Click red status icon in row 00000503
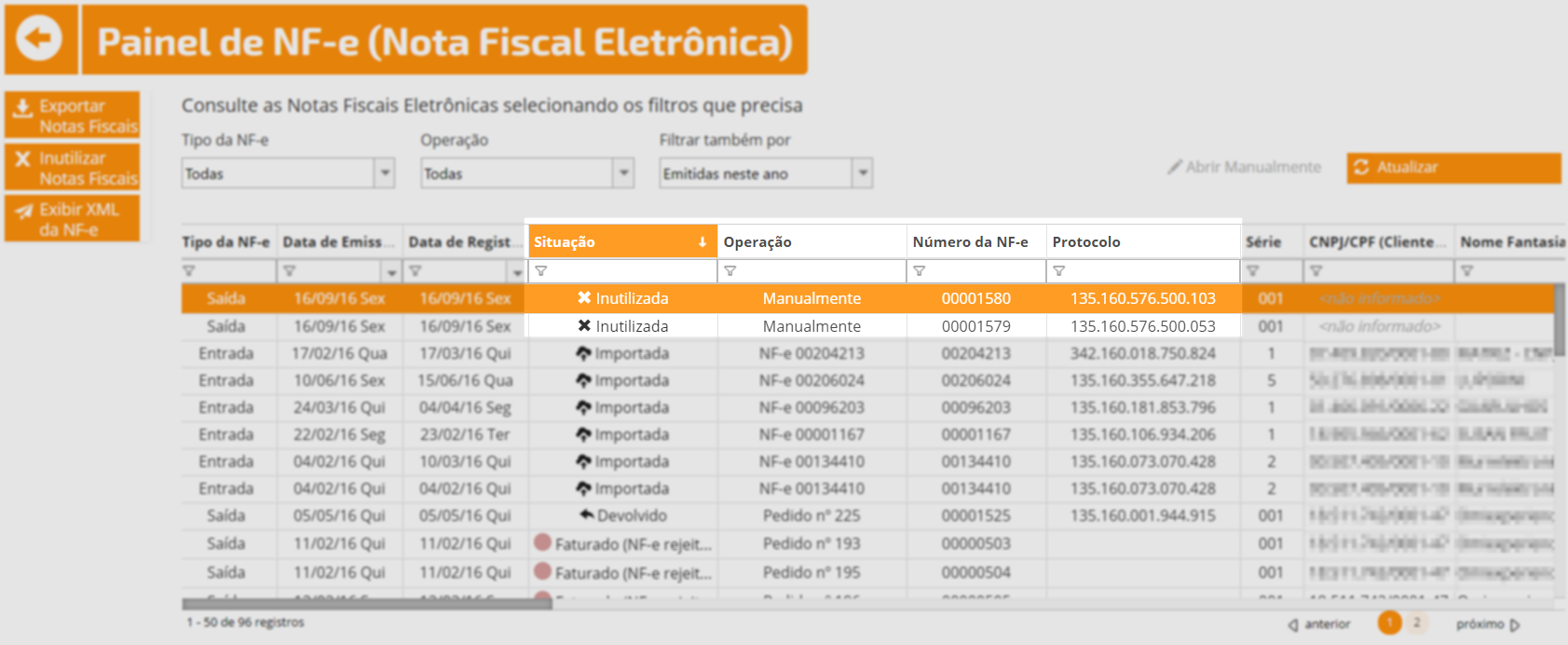Screen dimensions: 1568x645 click(x=542, y=542)
